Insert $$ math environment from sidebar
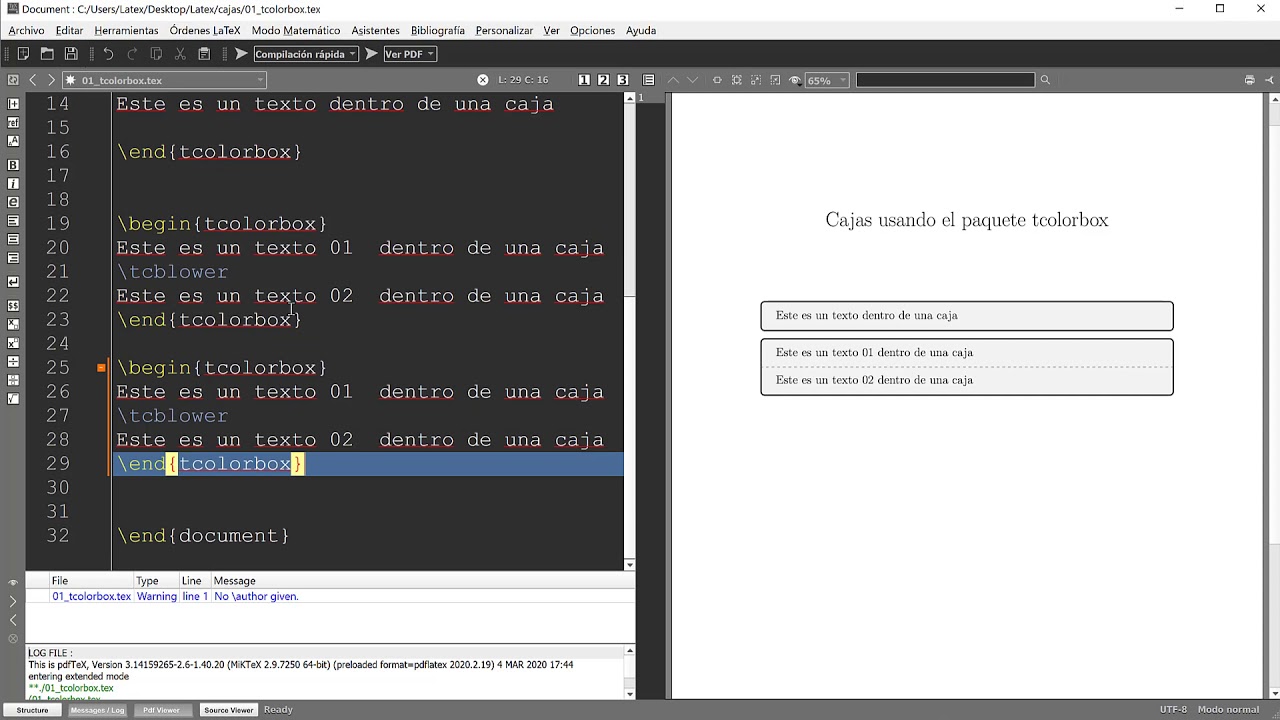 coord(13,305)
